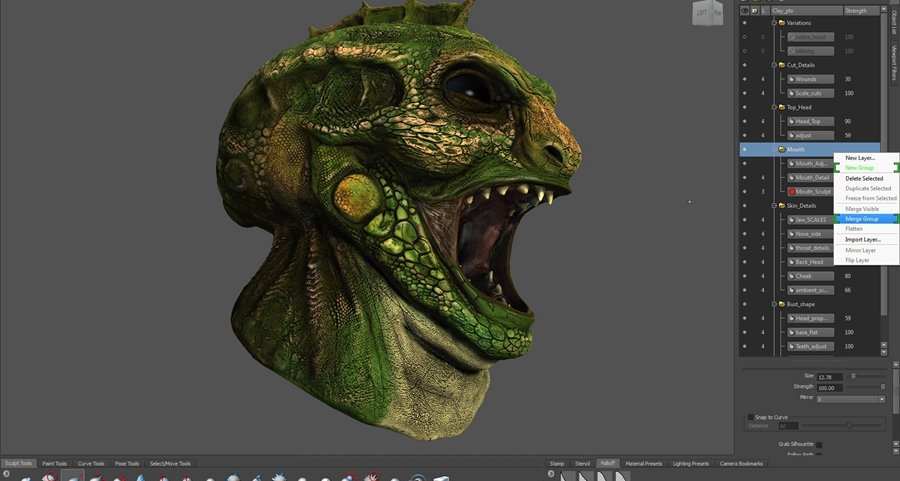Image resolution: width=900 pixels, height=481 pixels.
Task: Choose Import Layer... from context menu
Action: tap(866, 239)
